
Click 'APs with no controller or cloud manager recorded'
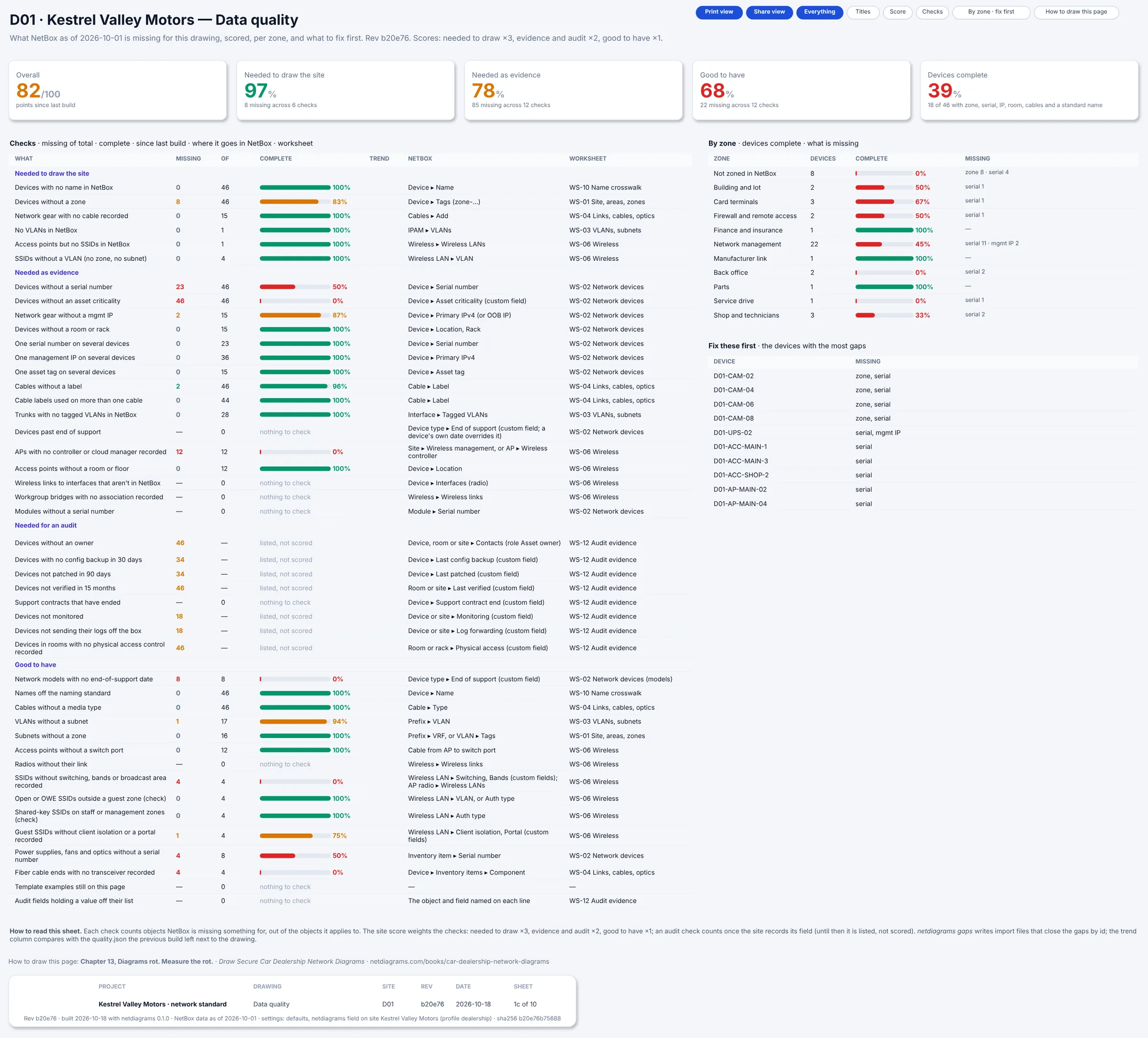click(x=90, y=452)
